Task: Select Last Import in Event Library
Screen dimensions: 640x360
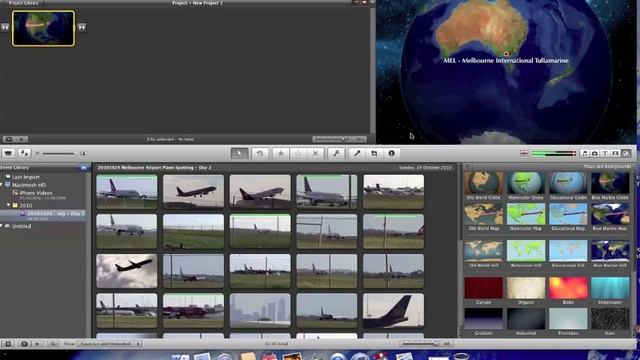Action: point(26,177)
